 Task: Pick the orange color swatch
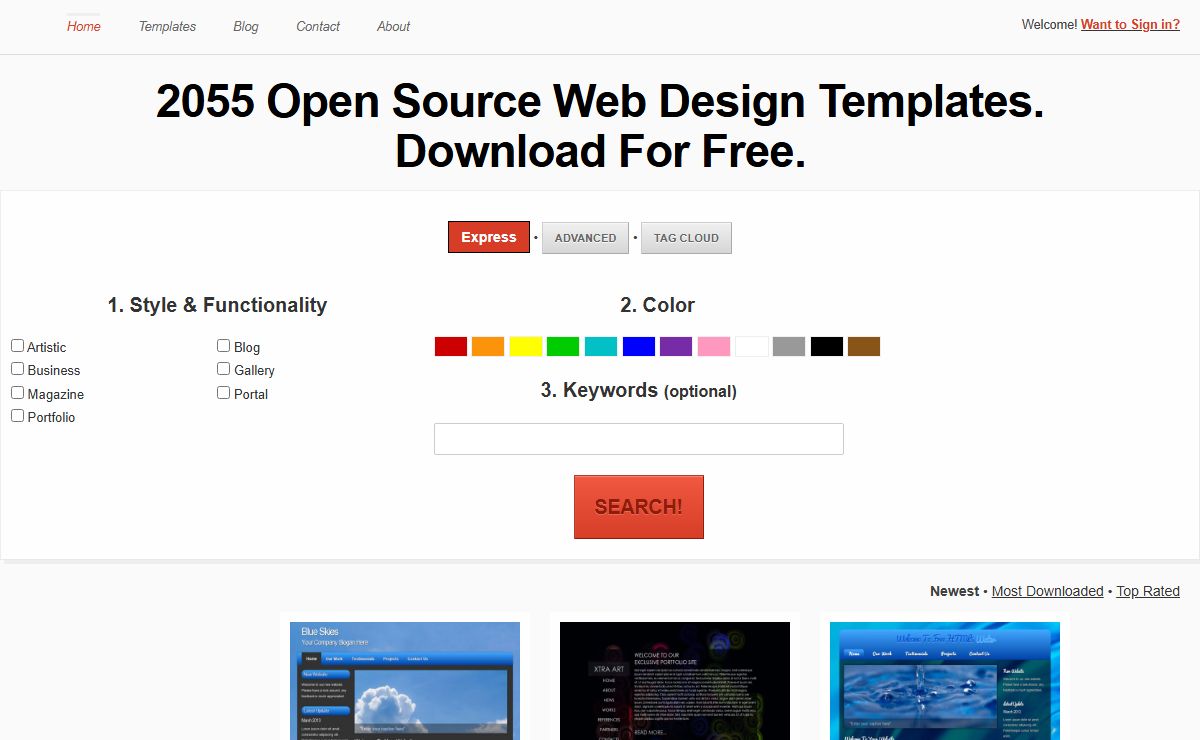pos(488,346)
